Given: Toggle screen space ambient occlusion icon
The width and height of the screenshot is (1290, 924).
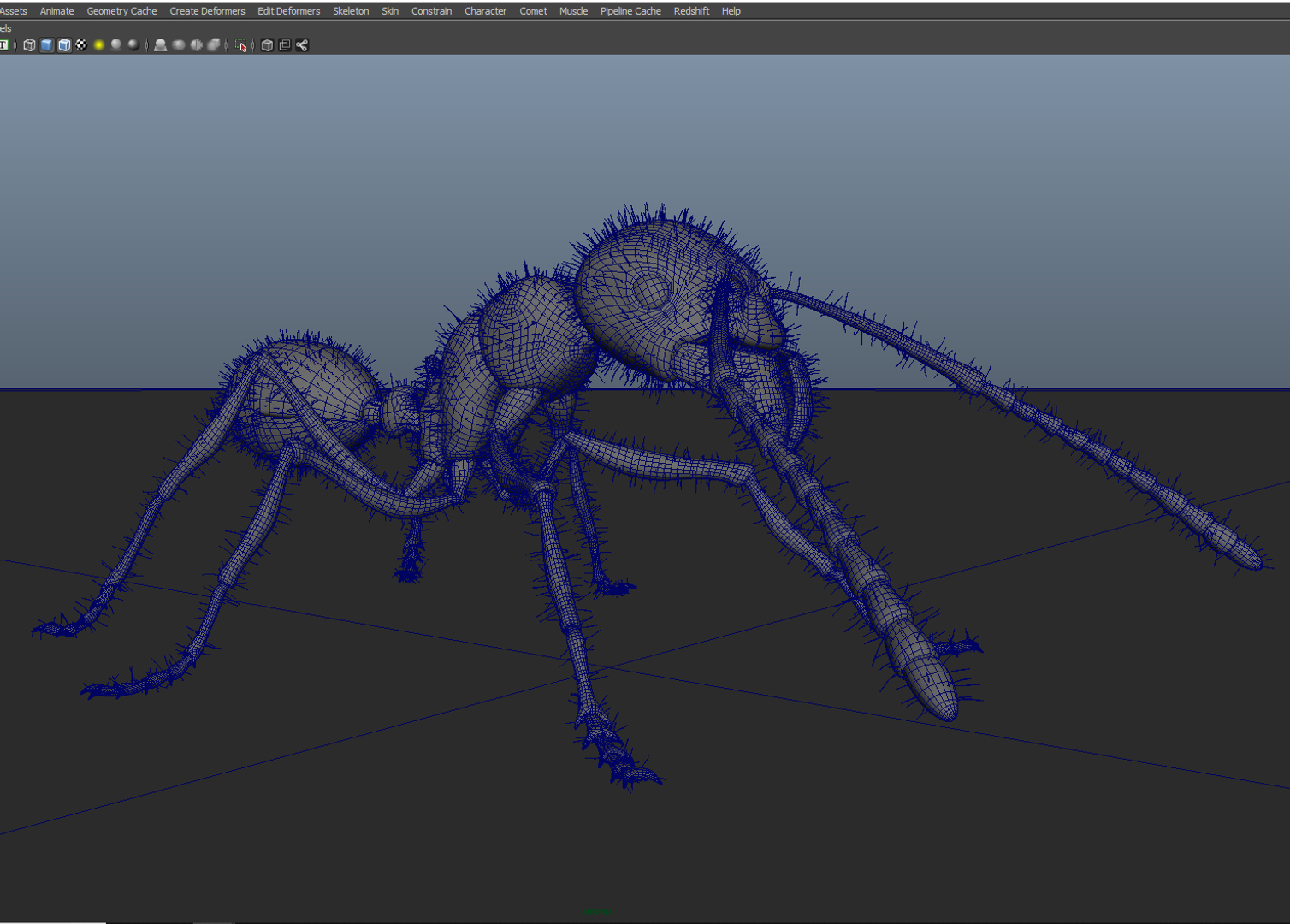Looking at the screenshot, I should [160, 45].
